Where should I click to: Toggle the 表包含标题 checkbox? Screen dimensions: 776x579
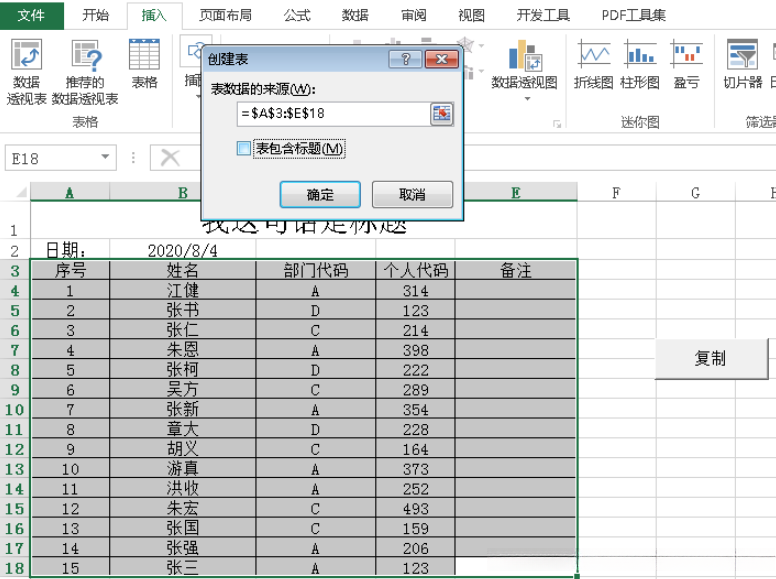[243, 148]
